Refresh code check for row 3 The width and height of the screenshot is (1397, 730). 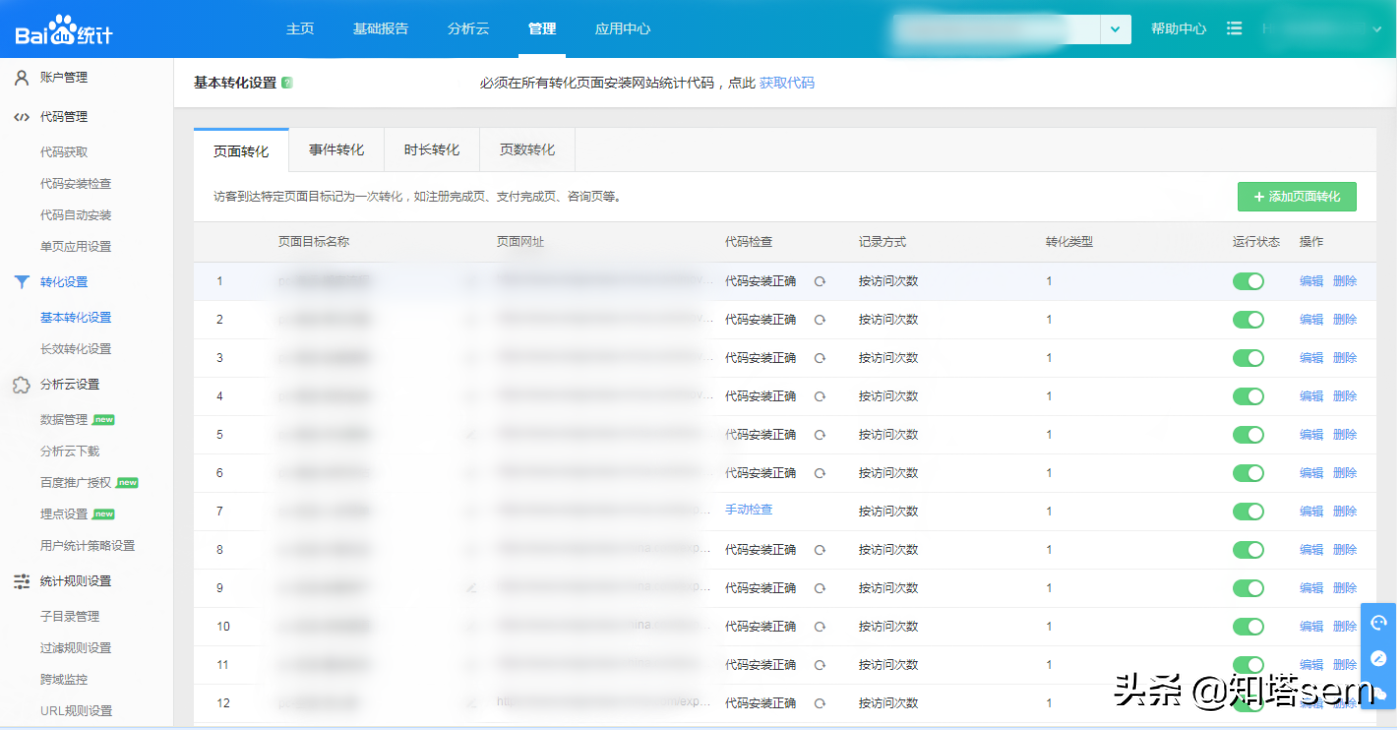pos(820,358)
